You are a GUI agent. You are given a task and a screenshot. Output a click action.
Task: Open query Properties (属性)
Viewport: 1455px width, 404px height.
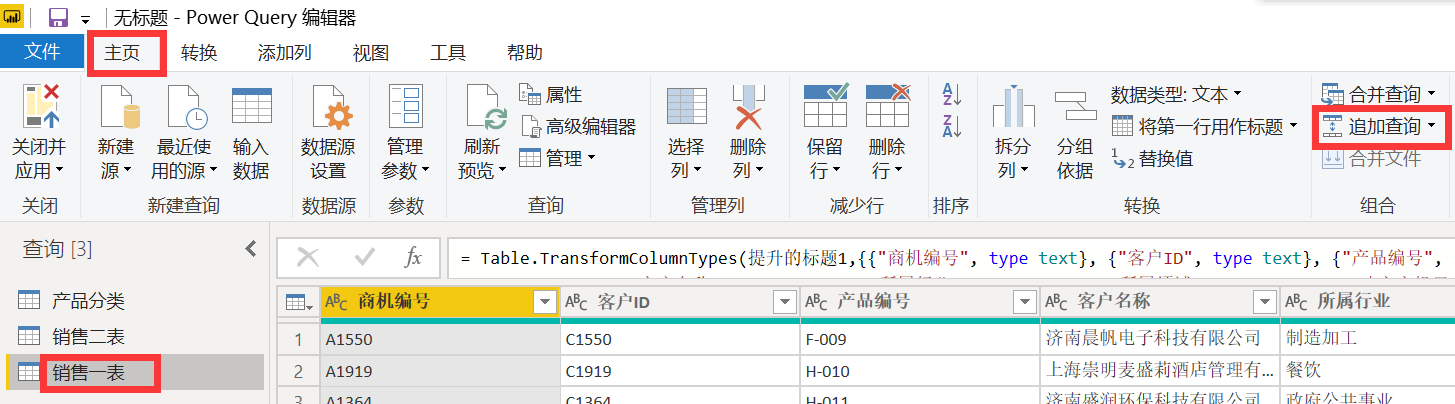click(x=551, y=95)
